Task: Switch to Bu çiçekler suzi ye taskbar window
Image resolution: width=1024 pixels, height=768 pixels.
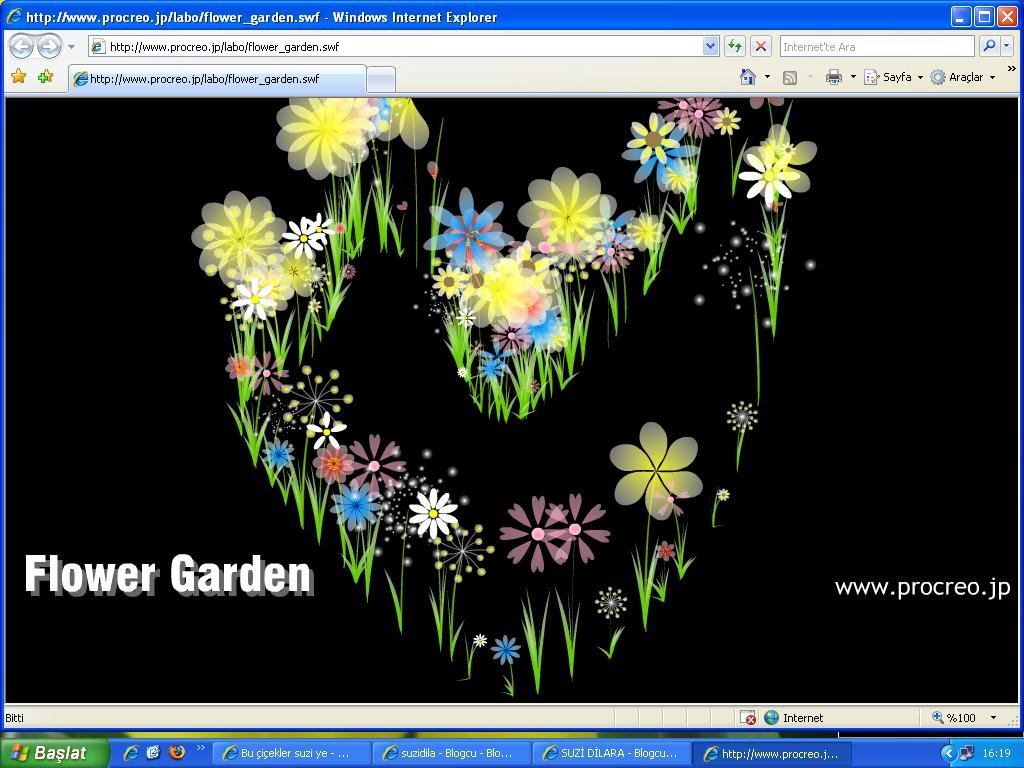Action: pyautogui.click(x=291, y=754)
